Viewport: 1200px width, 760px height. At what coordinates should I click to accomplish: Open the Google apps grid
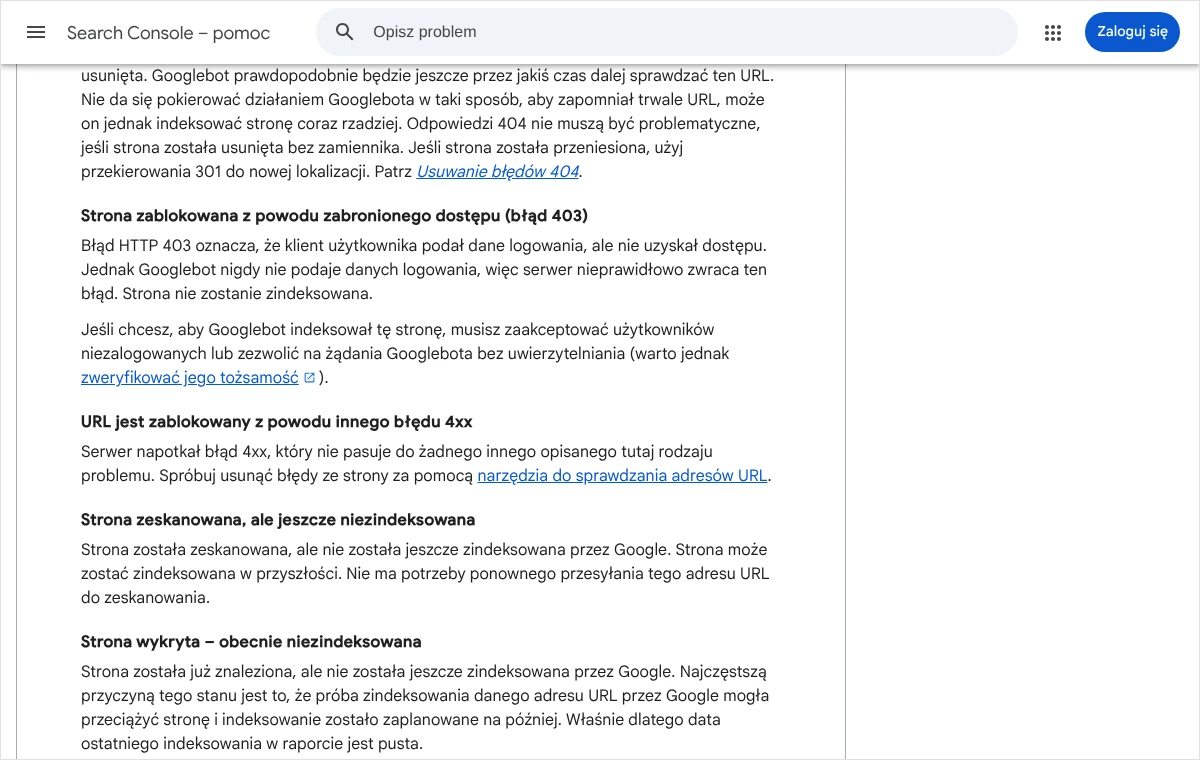click(x=1052, y=32)
